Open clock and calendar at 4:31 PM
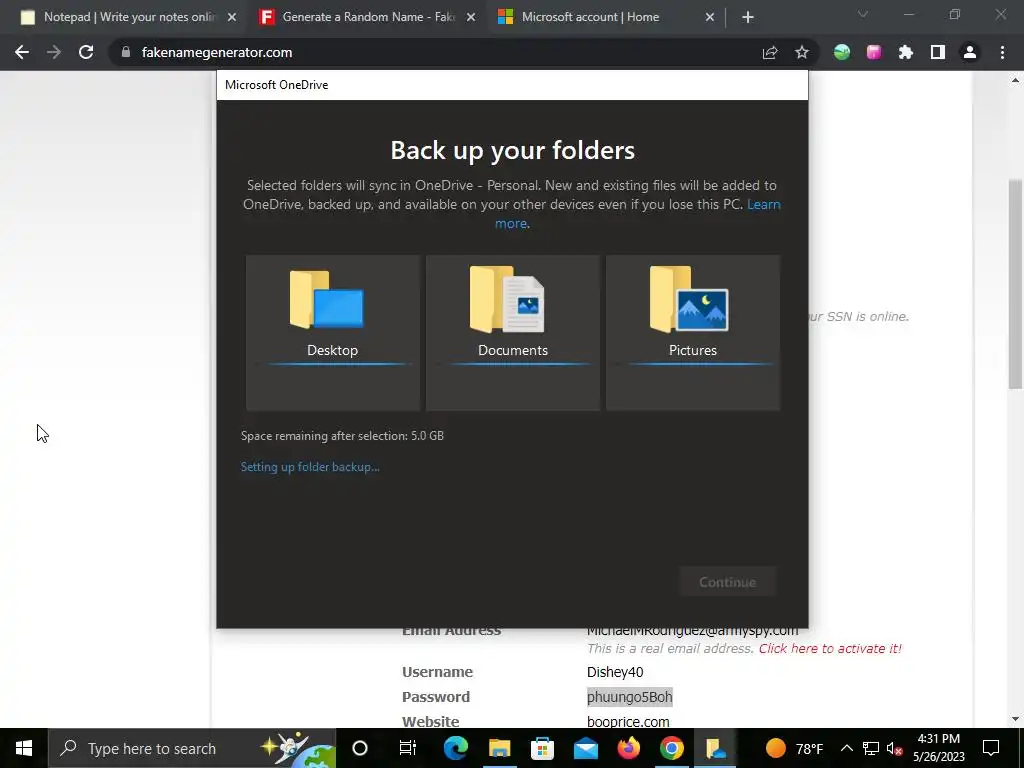 [938, 748]
